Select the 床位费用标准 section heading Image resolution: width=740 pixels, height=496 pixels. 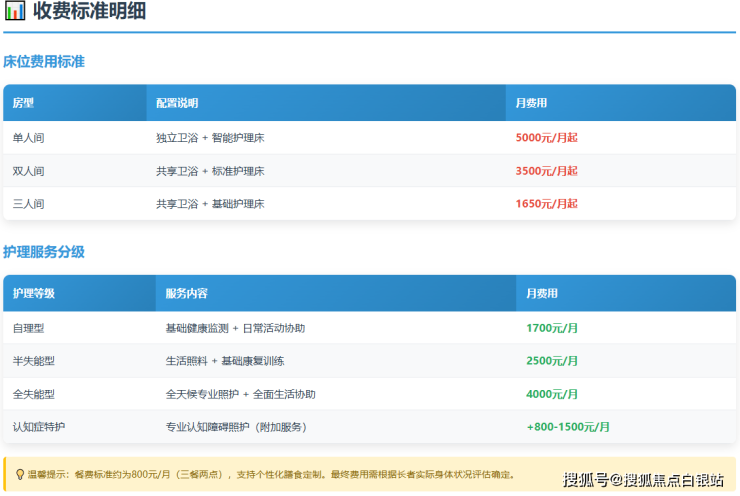[x=44, y=62]
